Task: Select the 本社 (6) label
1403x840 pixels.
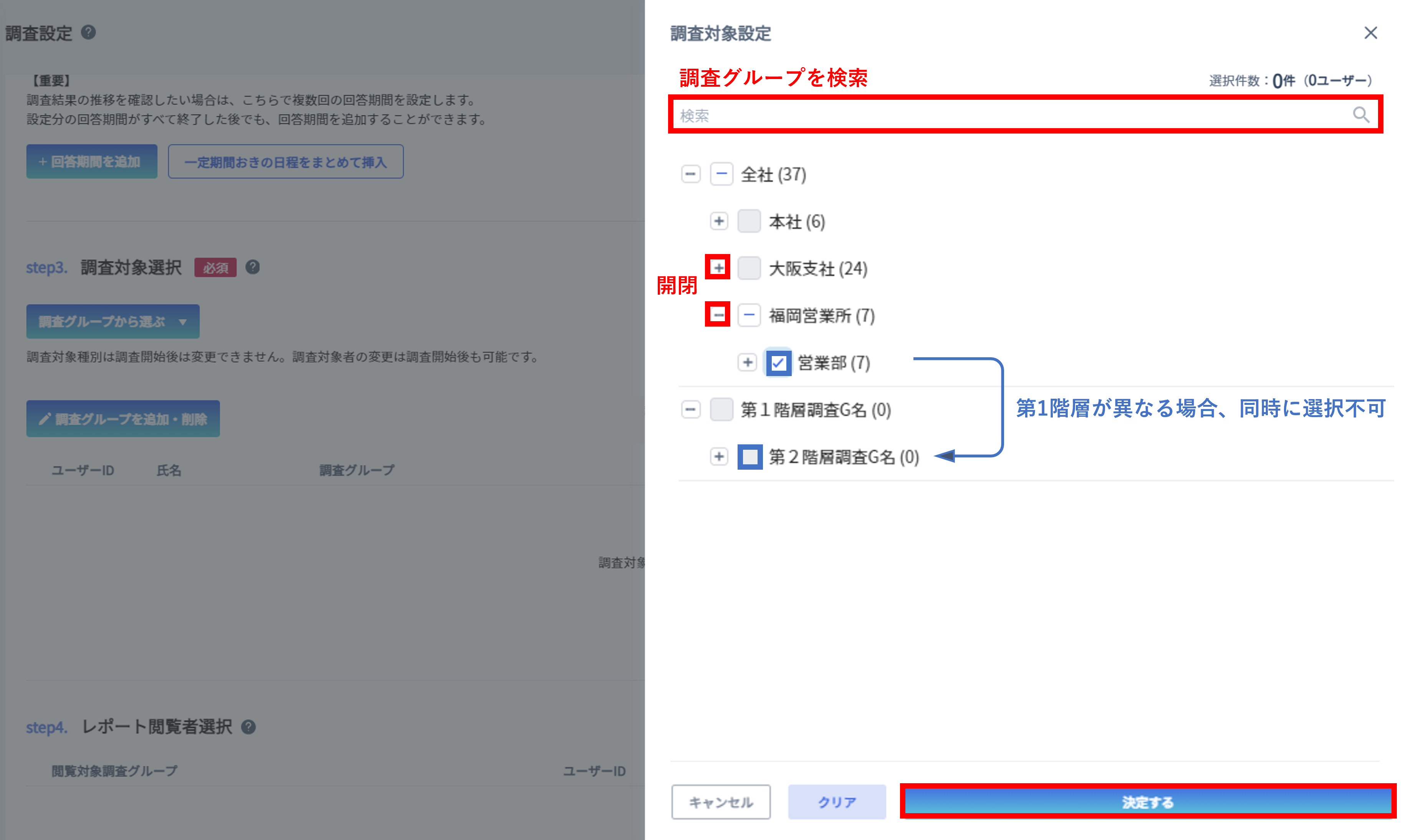Action: pos(797,221)
